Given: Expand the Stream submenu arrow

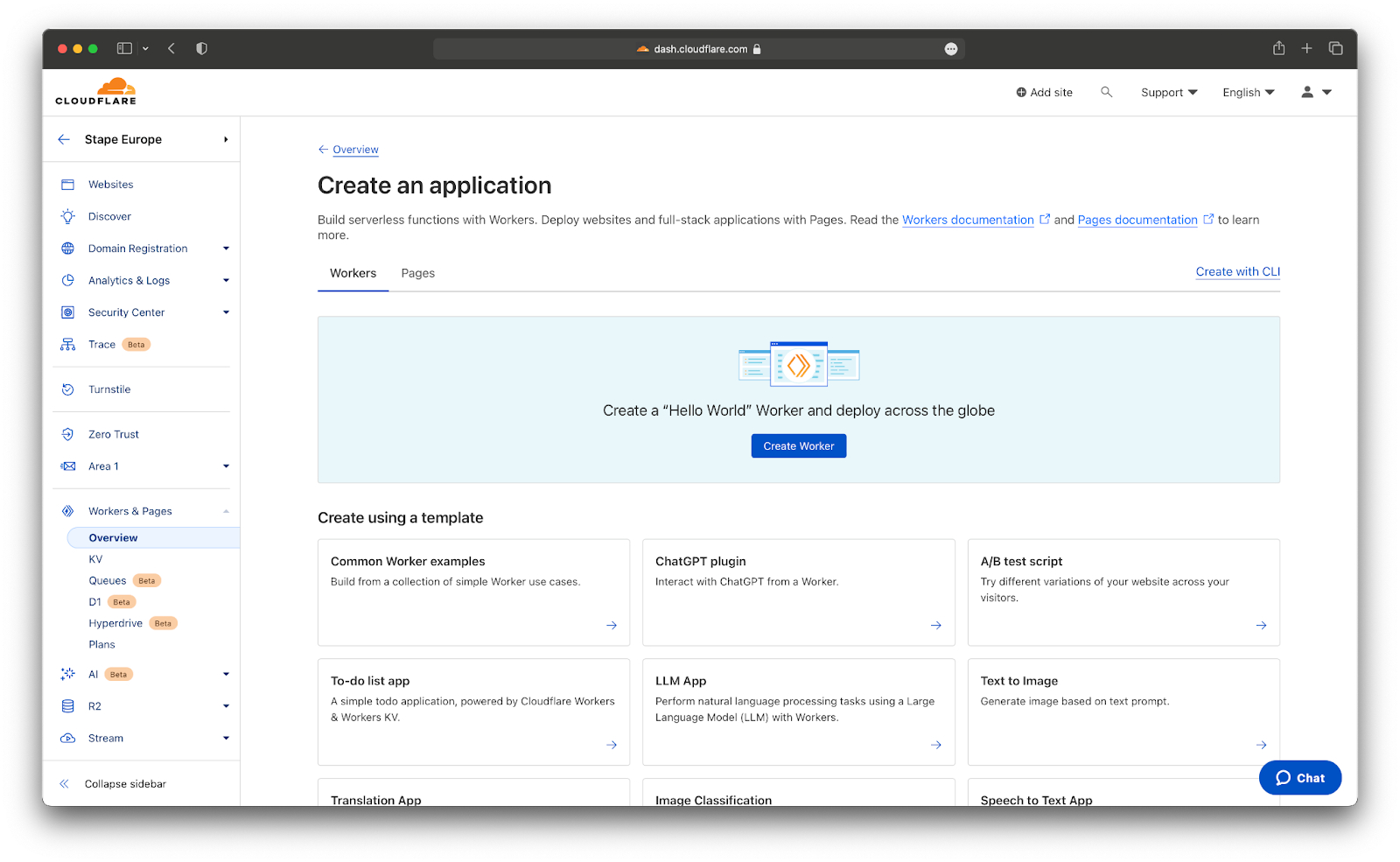Looking at the screenshot, I should [226, 739].
